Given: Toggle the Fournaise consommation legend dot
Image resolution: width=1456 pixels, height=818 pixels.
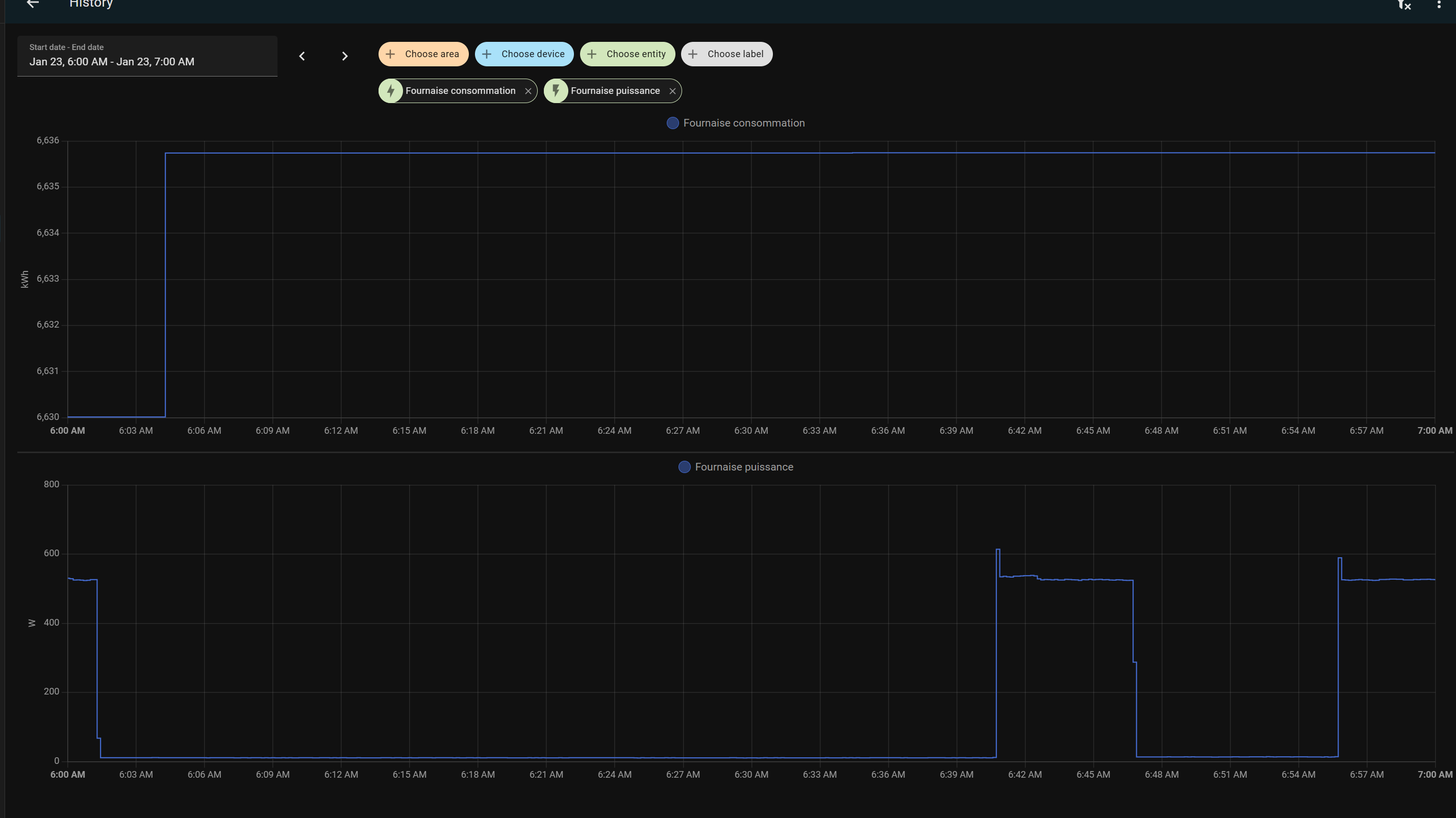Looking at the screenshot, I should tap(672, 122).
